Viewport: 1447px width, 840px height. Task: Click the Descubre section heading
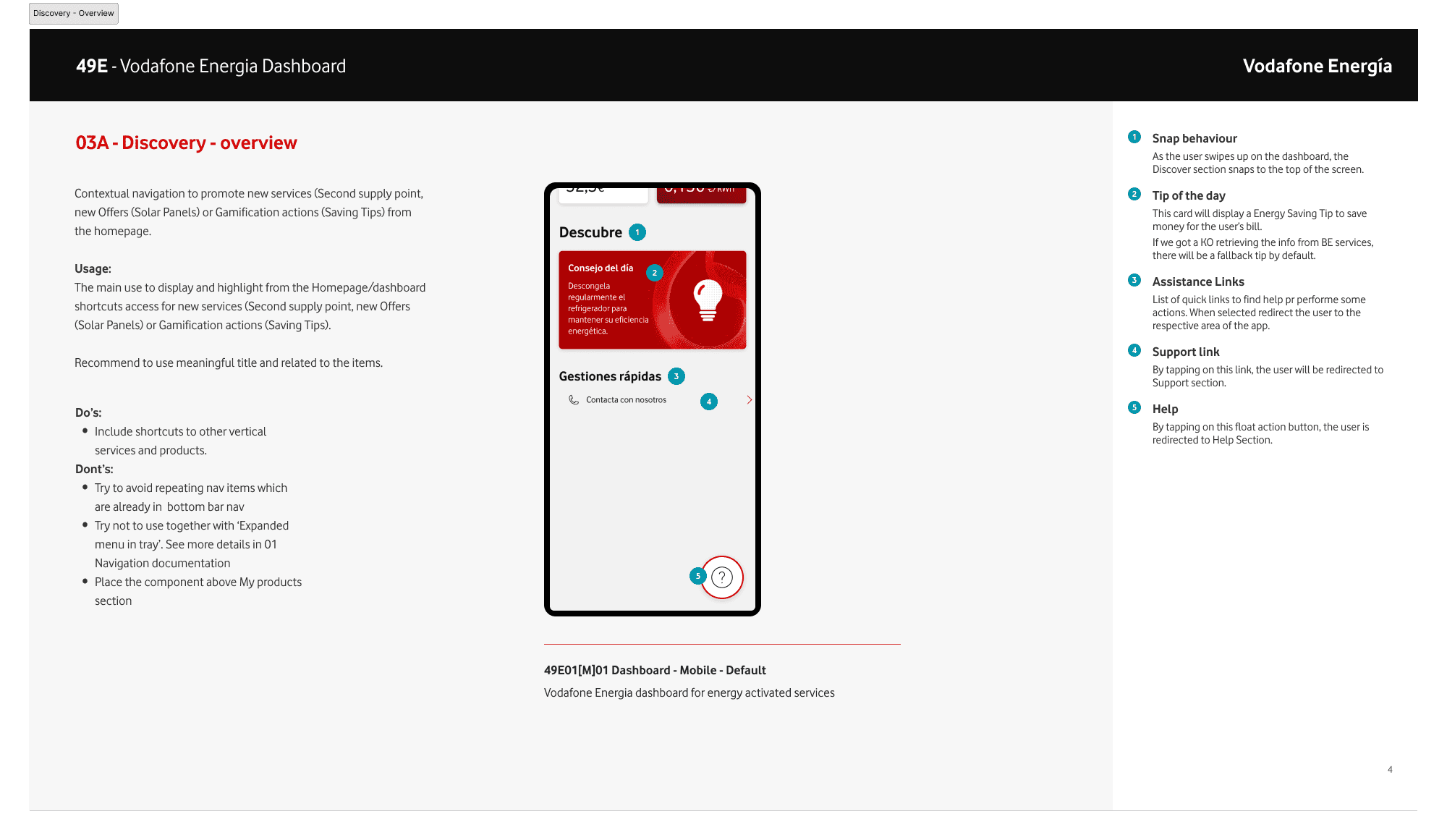pos(590,232)
